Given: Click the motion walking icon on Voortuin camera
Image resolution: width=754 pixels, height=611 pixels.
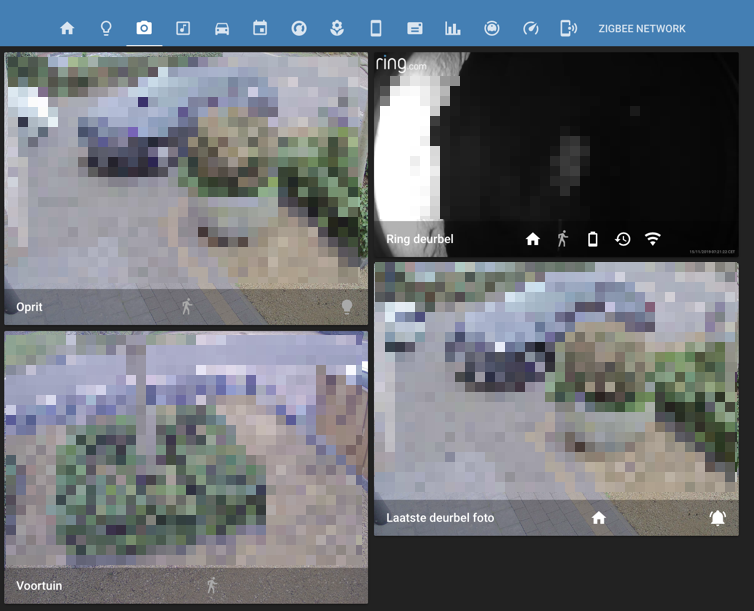Looking at the screenshot, I should (x=211, y=585).
